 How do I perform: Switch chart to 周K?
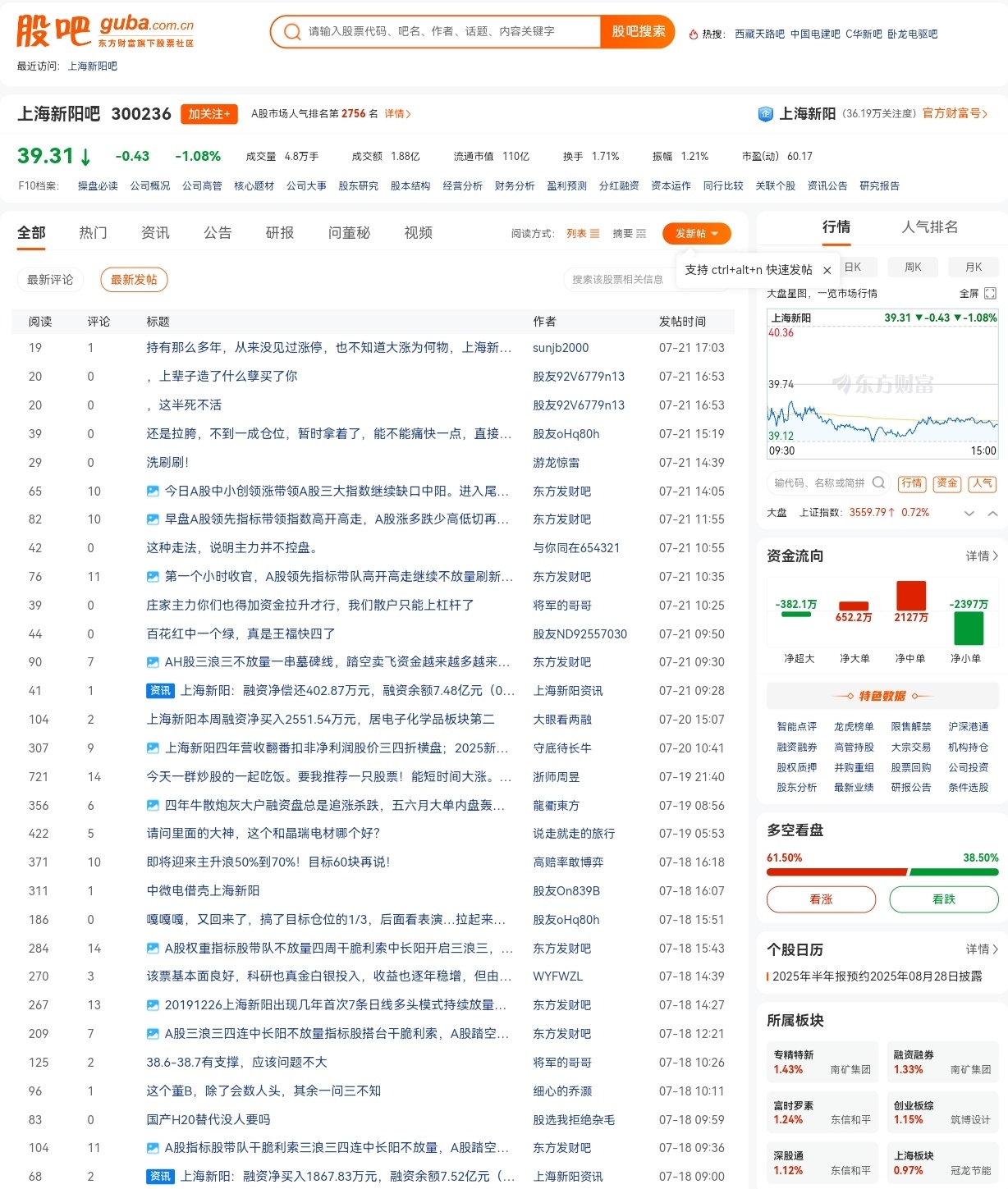click(913, 267)
